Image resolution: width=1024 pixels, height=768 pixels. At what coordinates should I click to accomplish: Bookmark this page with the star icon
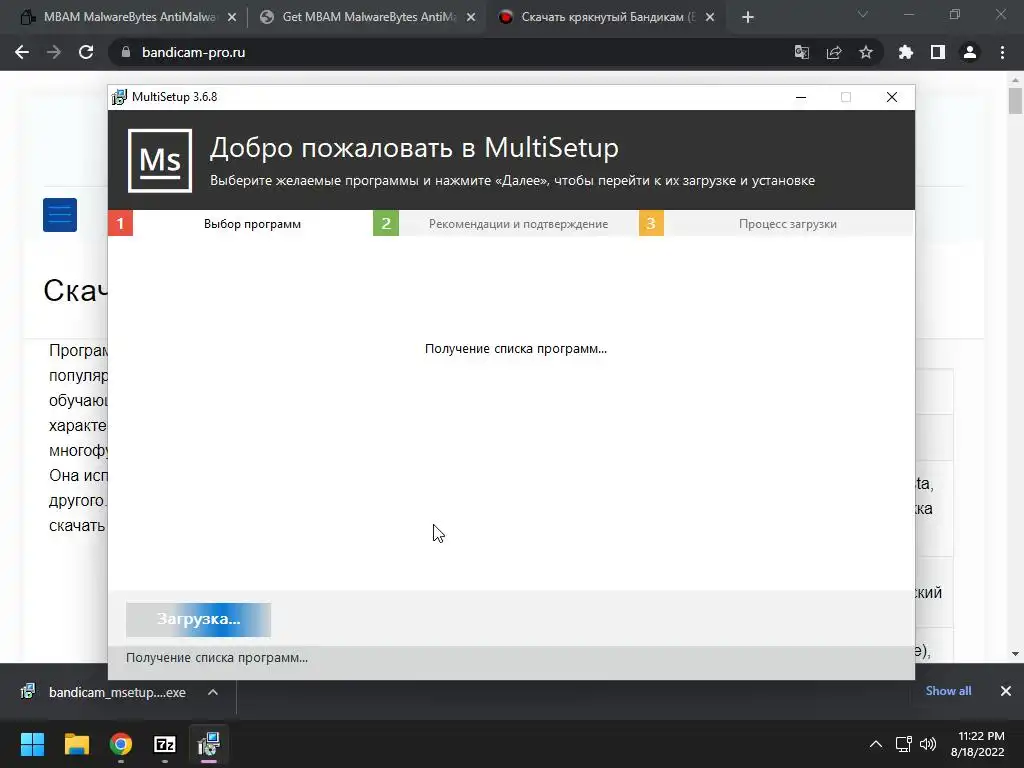(x=866, y=52)
